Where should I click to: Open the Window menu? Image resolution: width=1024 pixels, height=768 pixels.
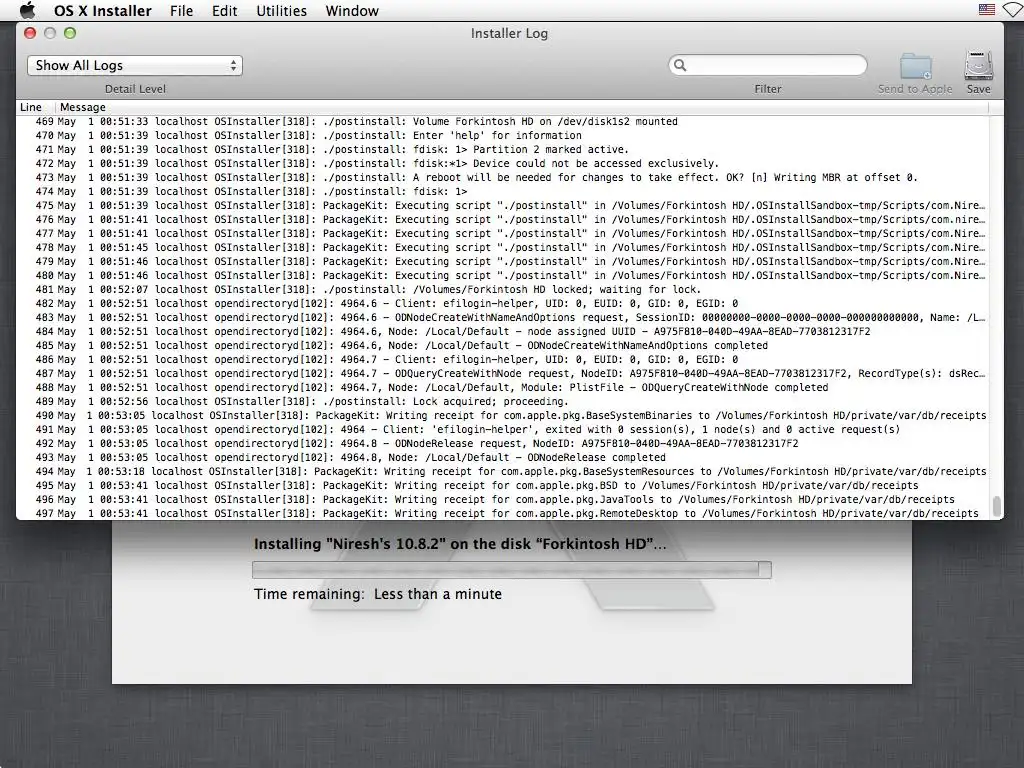[352, 11]
